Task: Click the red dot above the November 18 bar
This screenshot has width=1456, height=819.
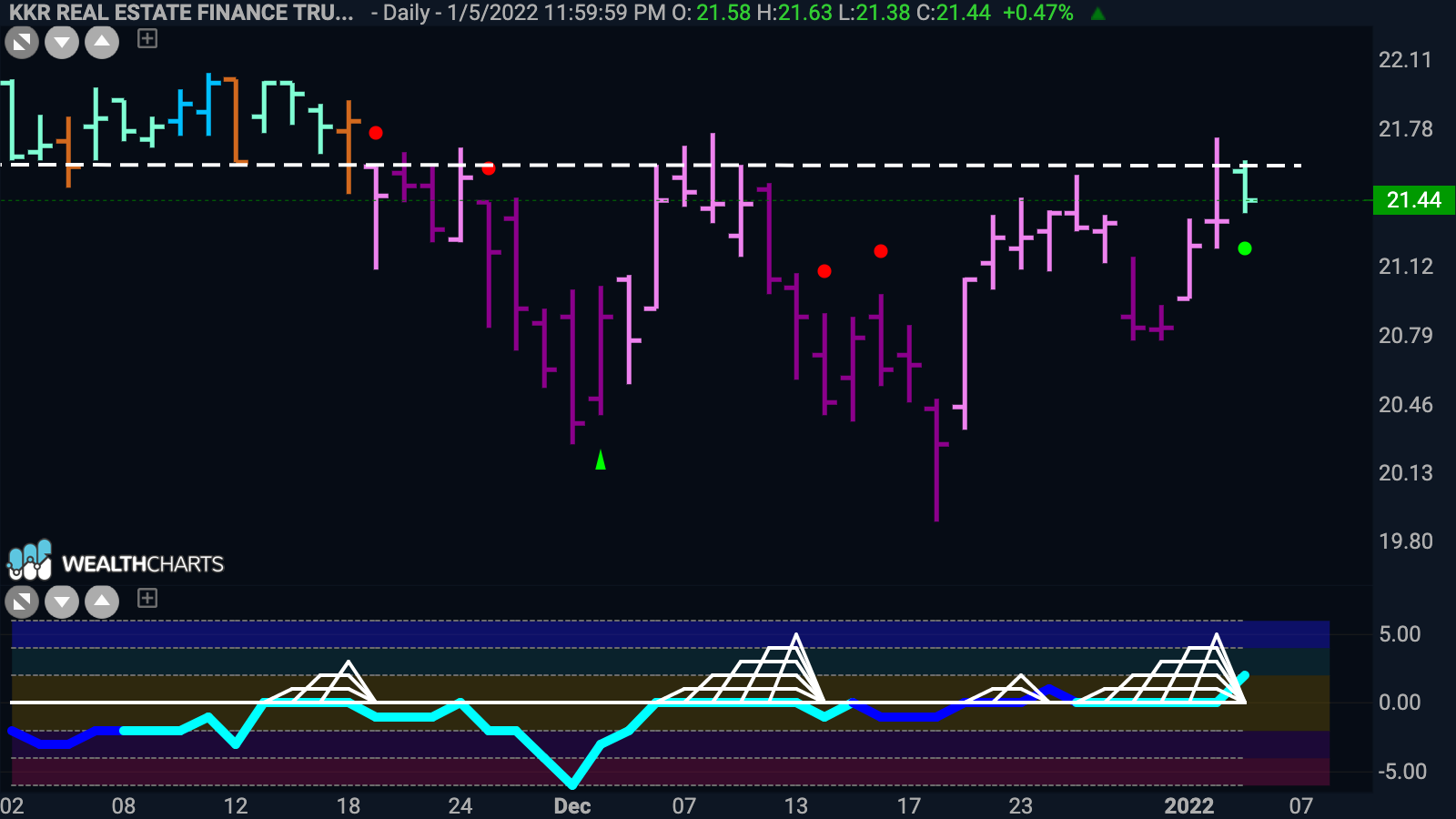Action: click(x=376, y=133)
